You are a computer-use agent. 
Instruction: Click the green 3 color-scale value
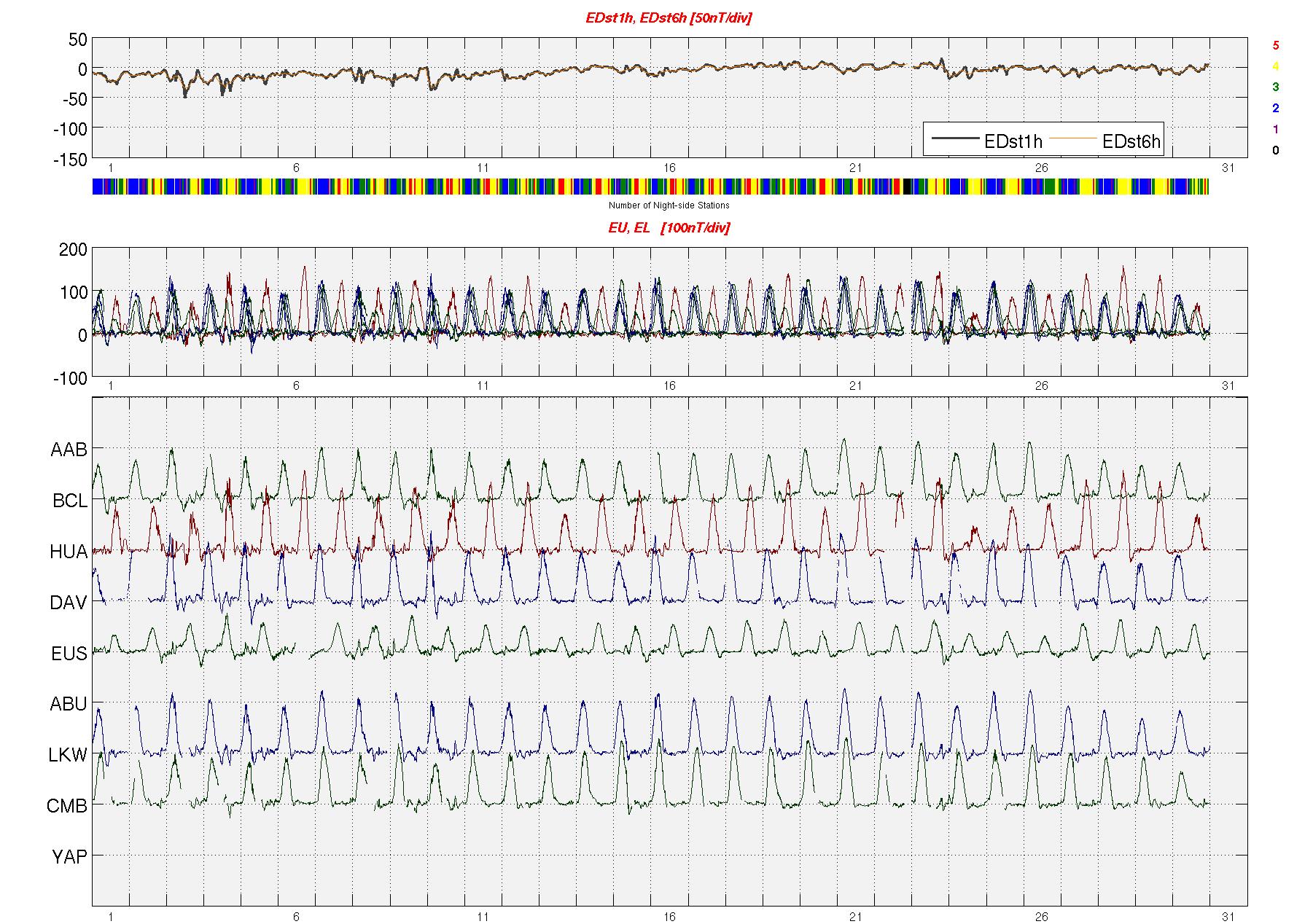click(1275, 87)
